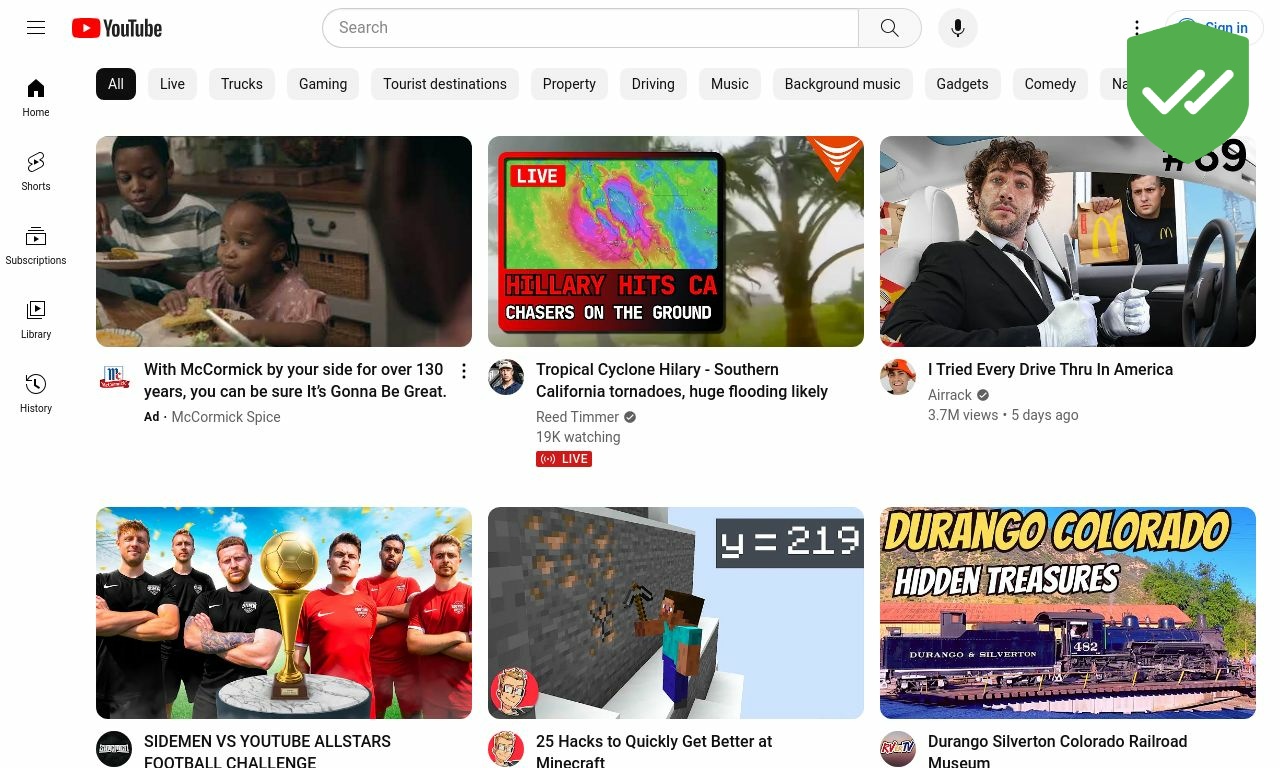Viewport: 1280px width, 768px height.
Task: Open McCormick ad title link
Action: coord(295,381)
